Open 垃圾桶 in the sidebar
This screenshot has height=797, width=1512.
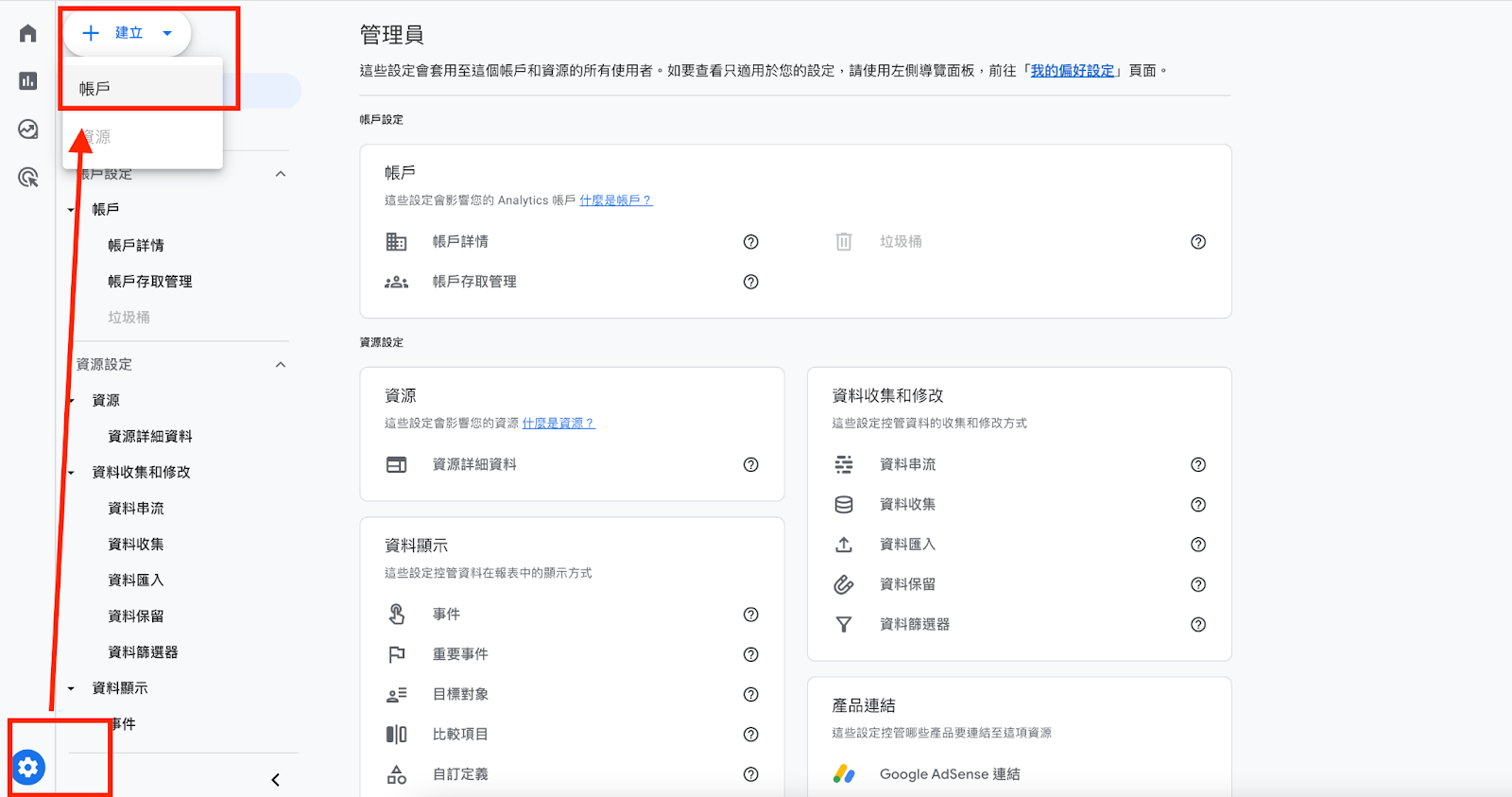129,318
